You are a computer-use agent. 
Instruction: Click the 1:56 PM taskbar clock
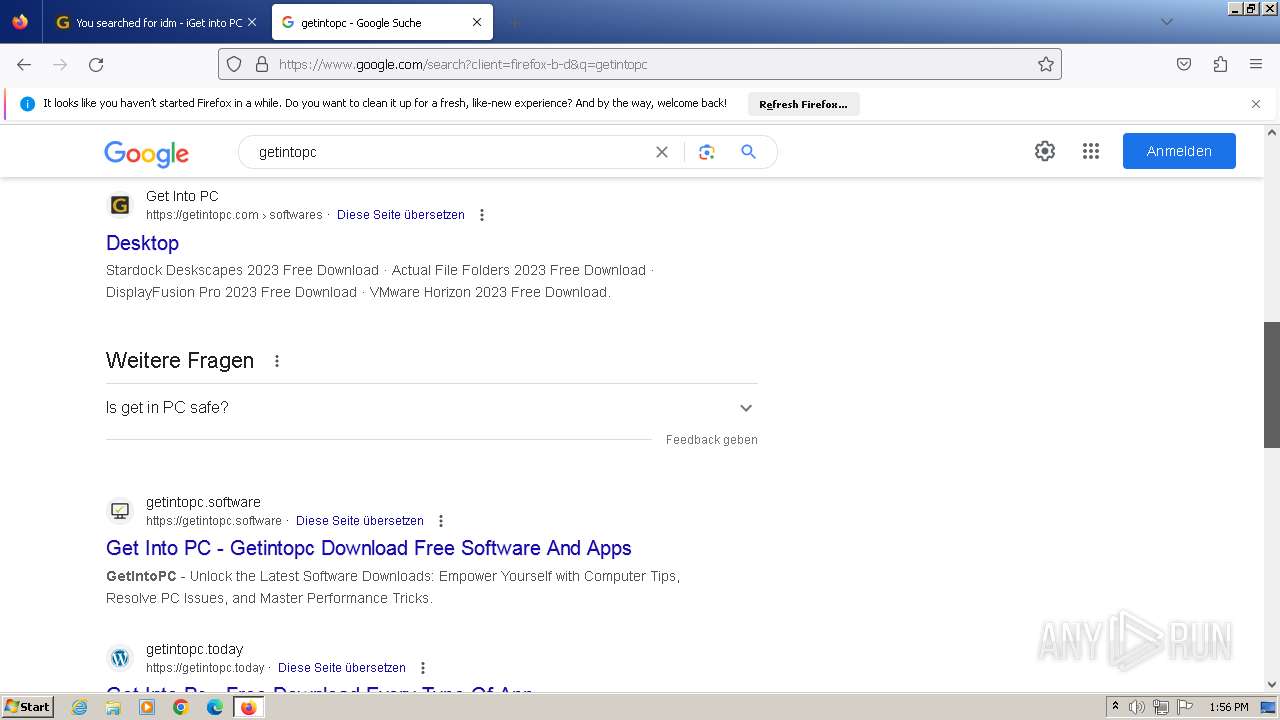[x=1229, y=707]
